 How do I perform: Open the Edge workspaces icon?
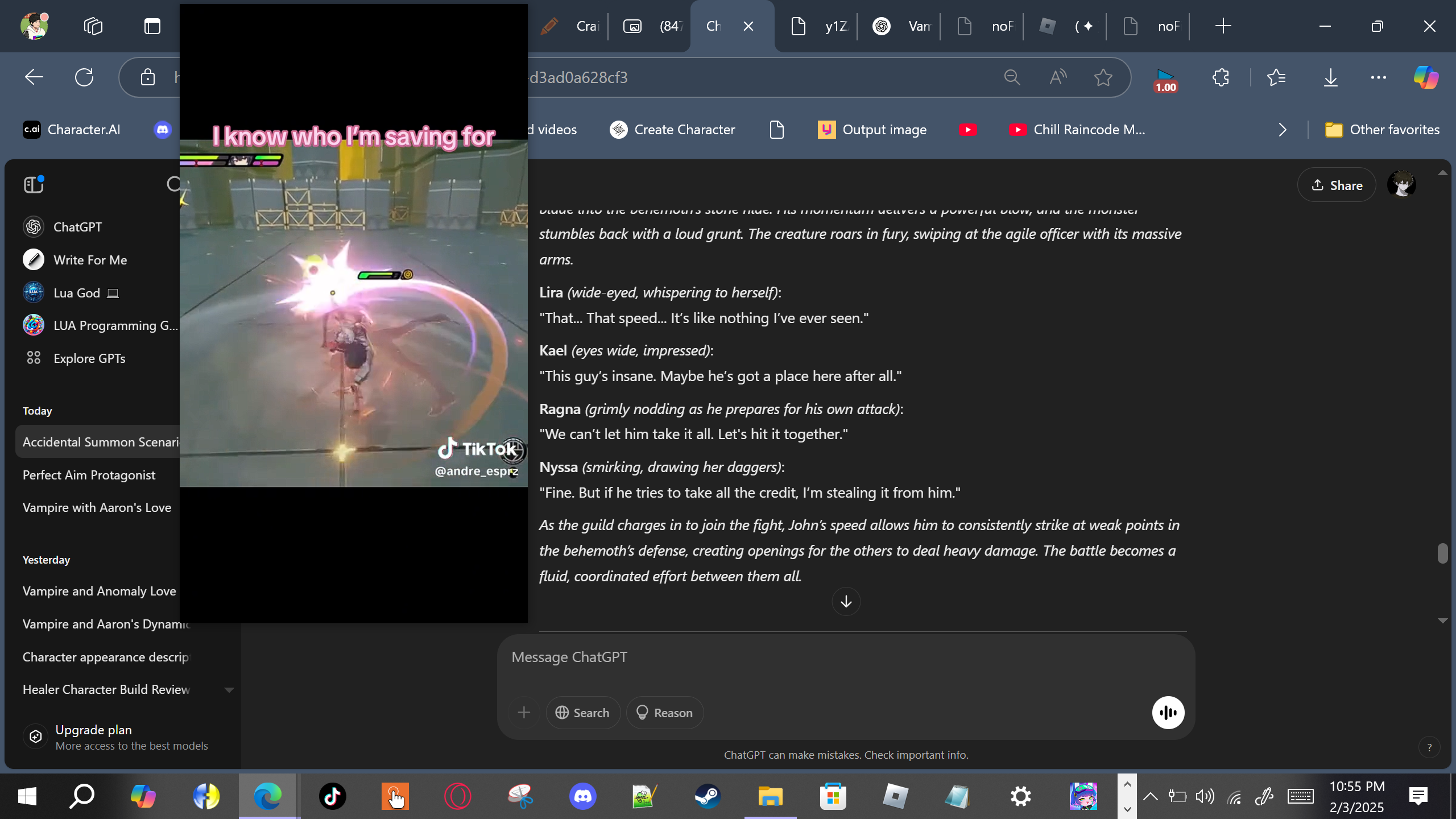click(x=93, y=26)
